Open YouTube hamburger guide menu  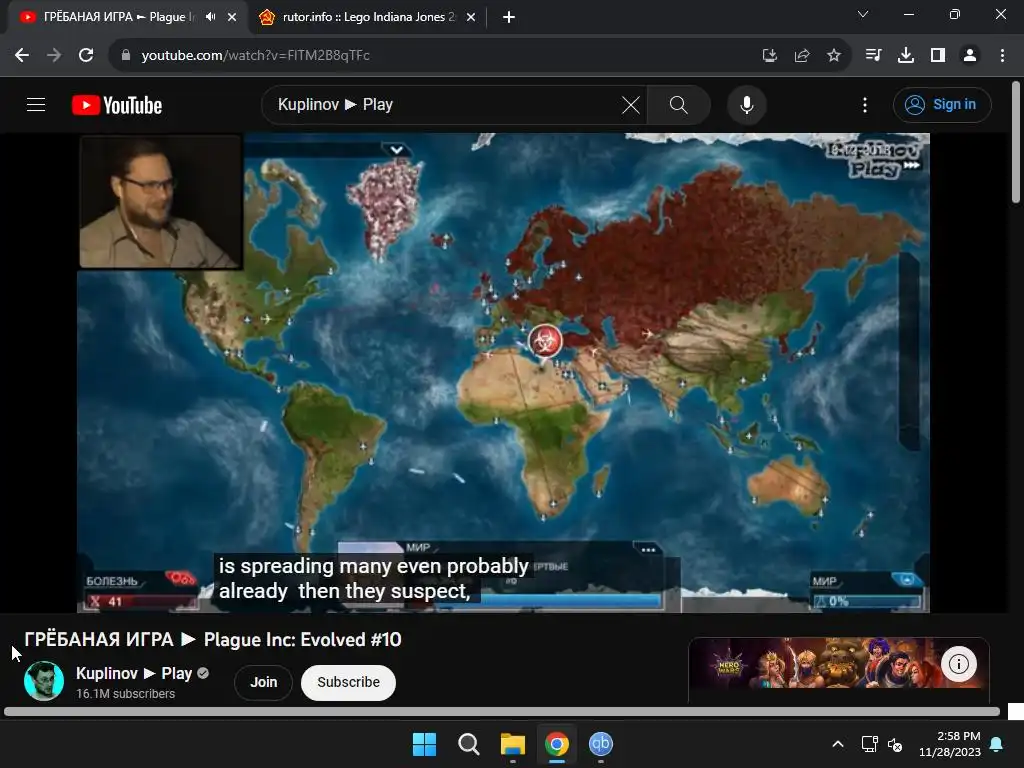(x=36, y=104)
